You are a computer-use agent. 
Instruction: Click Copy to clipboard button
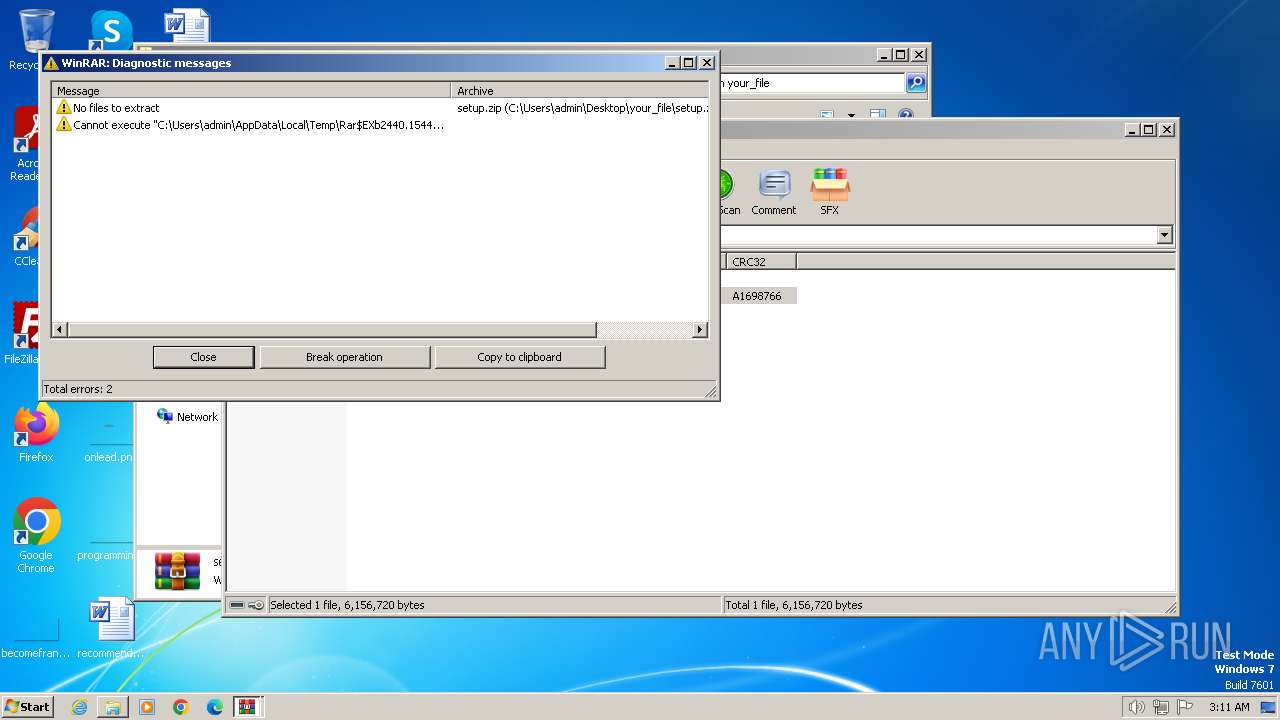[519, 357]
